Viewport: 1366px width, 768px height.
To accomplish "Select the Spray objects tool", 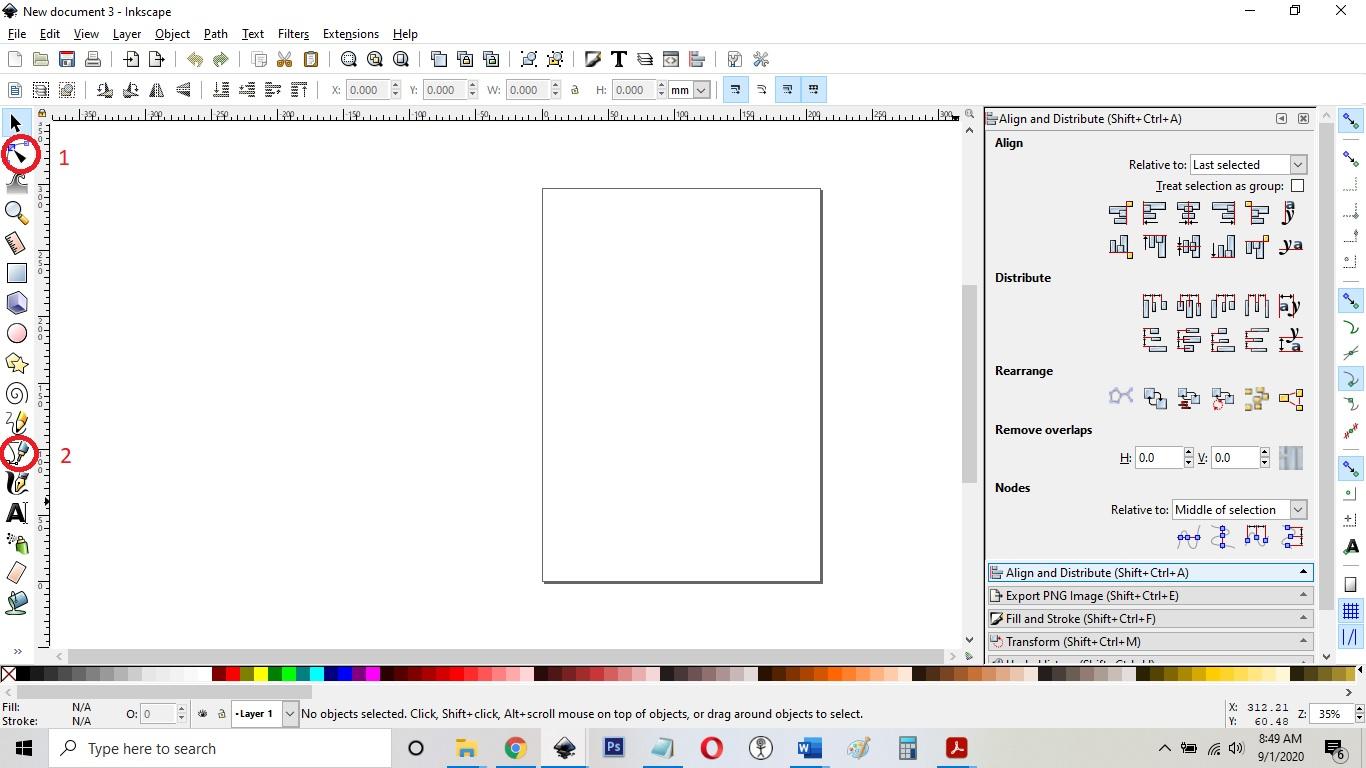I will click(x=16, y=543).
